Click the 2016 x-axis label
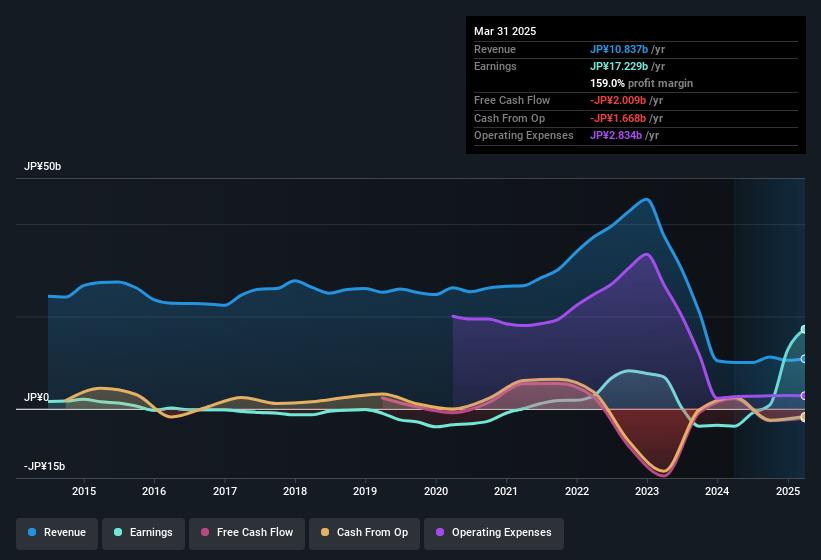Viewport: 821px width, 560px height. pos(154,491)
